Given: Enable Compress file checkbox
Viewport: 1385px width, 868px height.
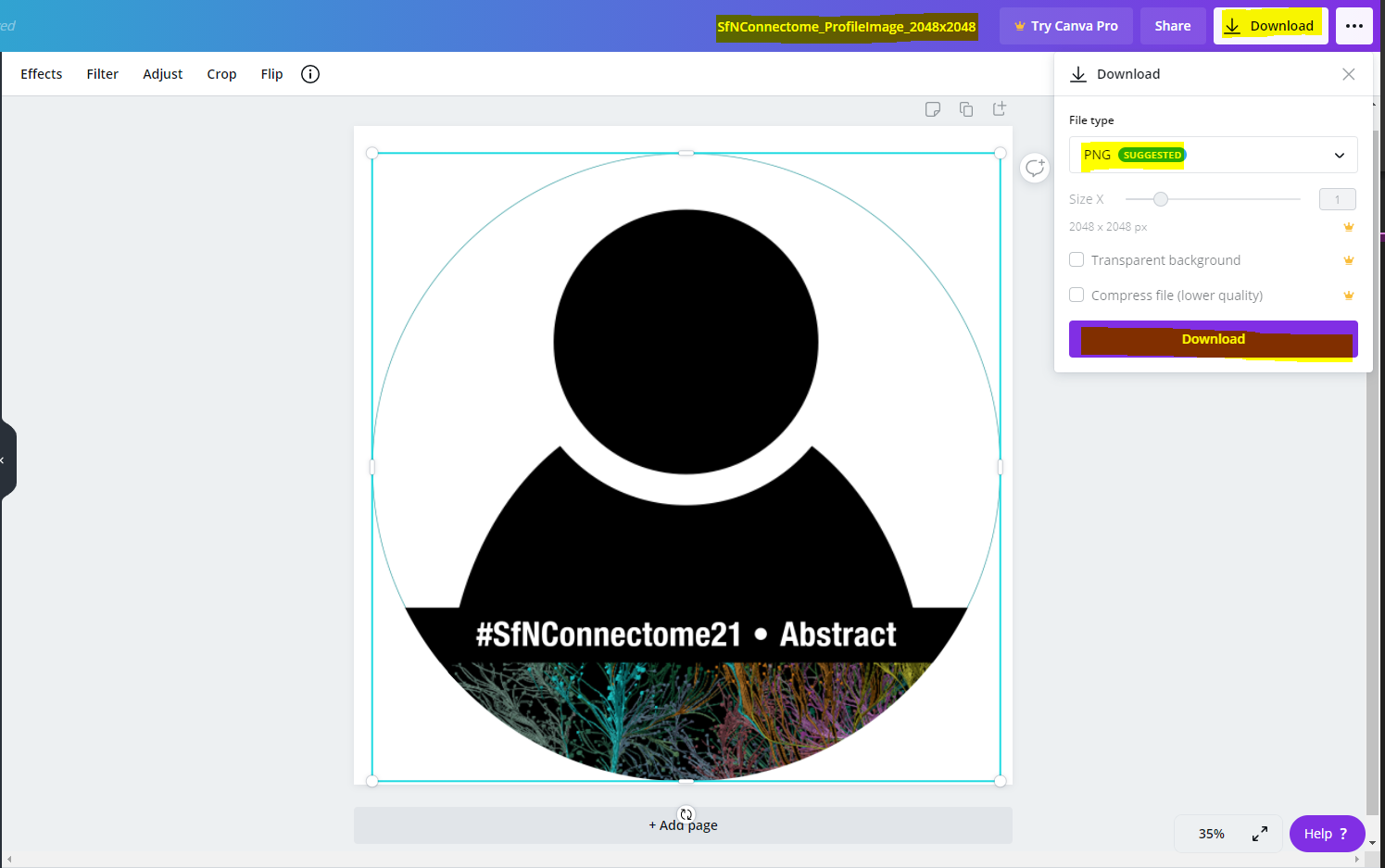Looking at the screenshot, I should pos(1077,296).
